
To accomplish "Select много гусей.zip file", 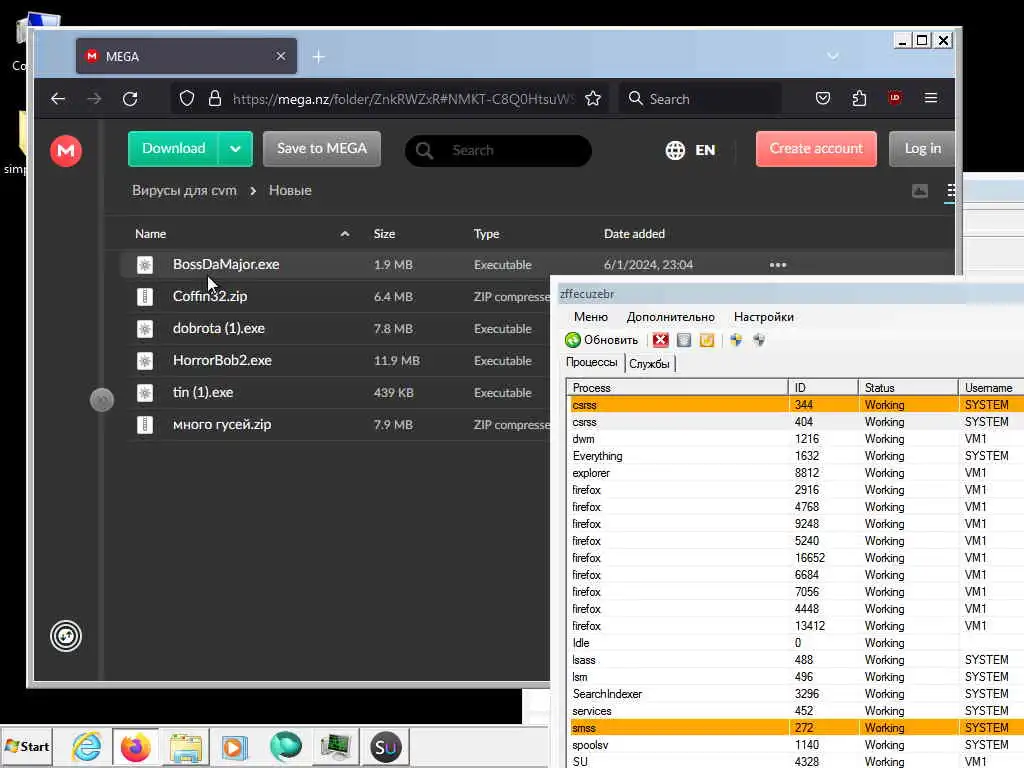I will coord(222,424).
